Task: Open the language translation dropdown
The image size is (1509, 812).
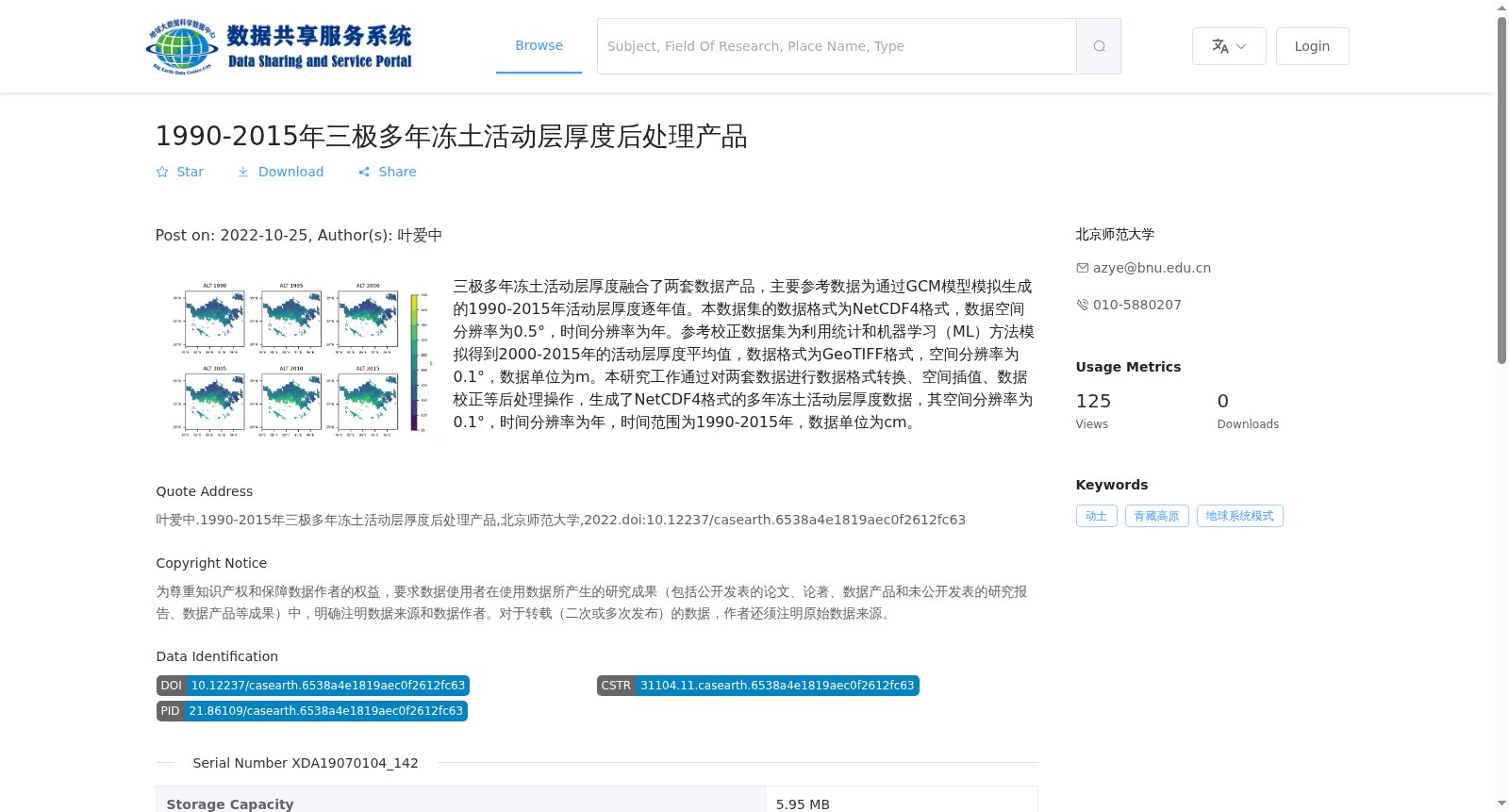Action: pos(1229,46)
